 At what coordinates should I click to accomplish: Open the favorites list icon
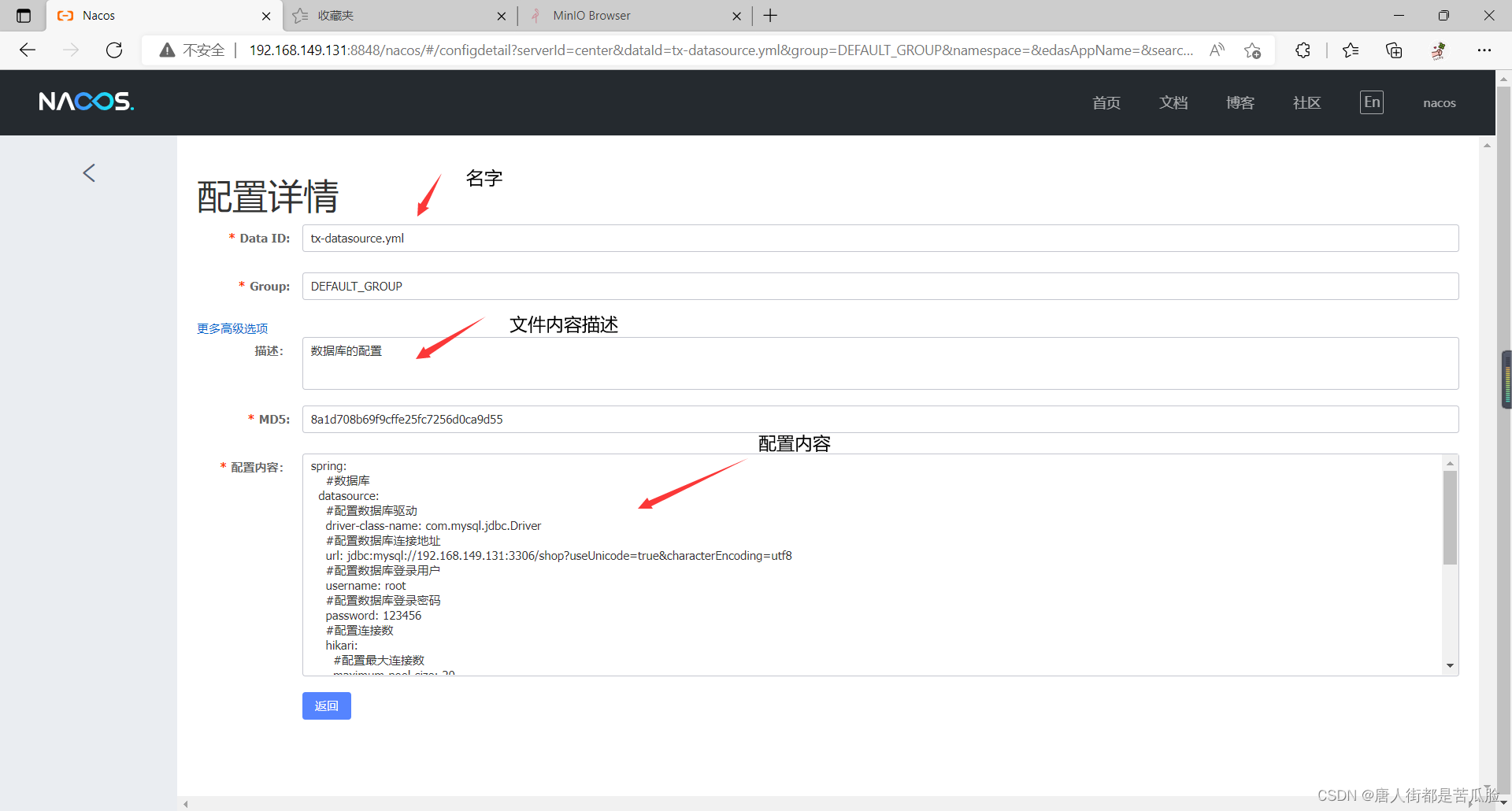click(1351, 50)
